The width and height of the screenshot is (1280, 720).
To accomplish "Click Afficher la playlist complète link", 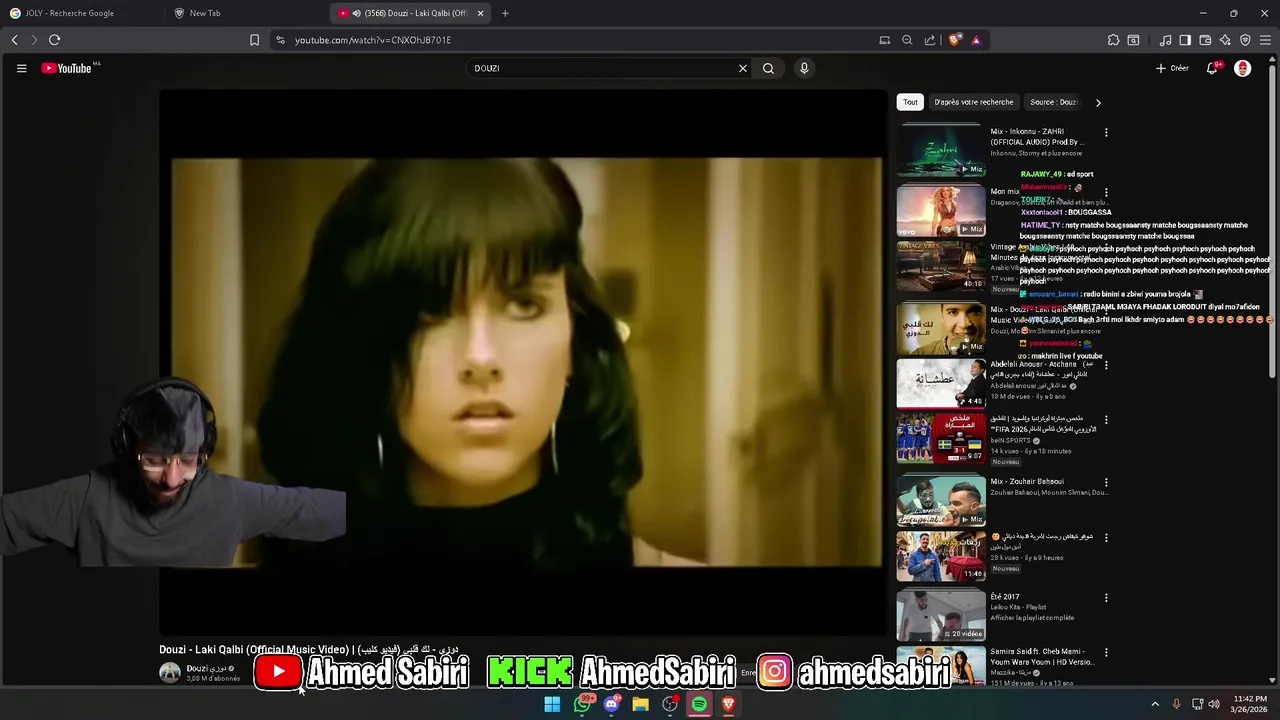I will 1033,618.
